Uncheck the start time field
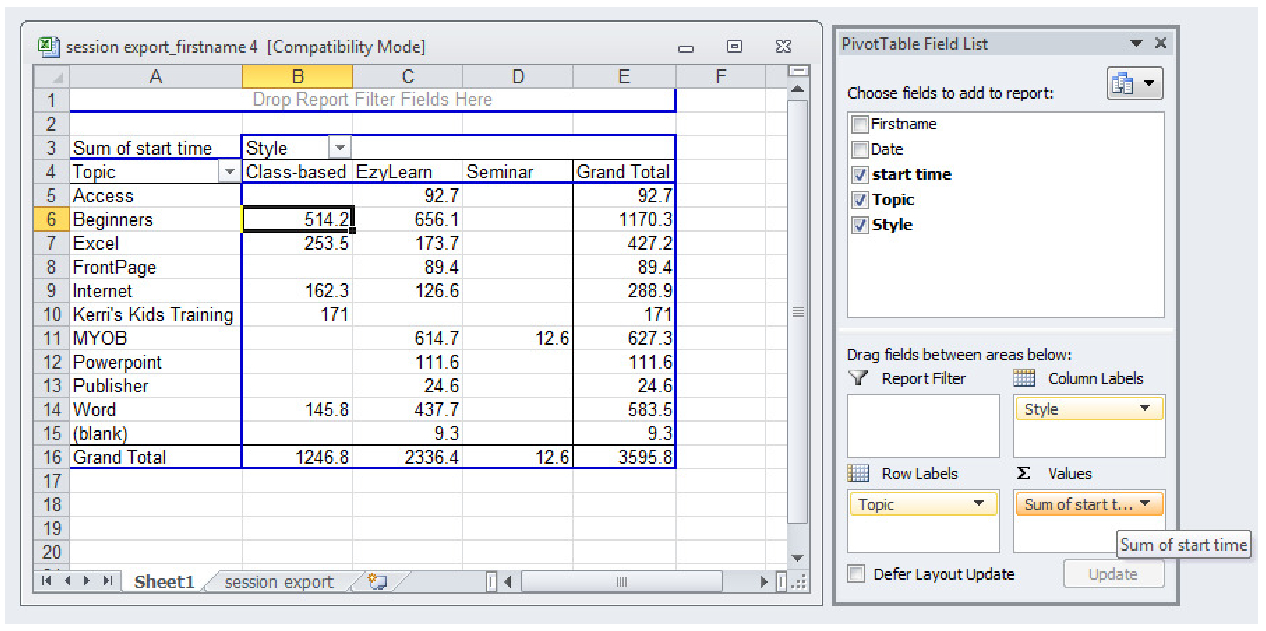Image resolution: width=1266 pixels, height=631 pixels. (x=860, y=174)
